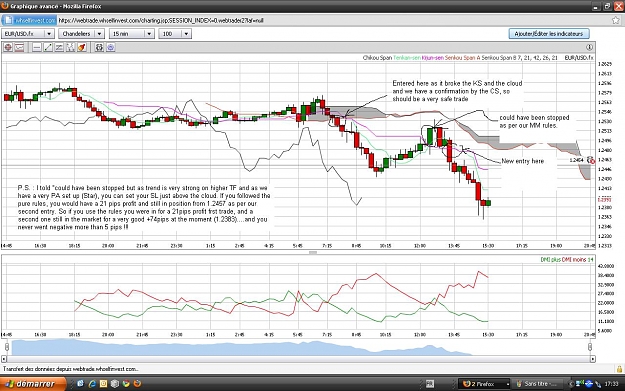Click the wheelinvest.com site identity badge

[29, 20]
